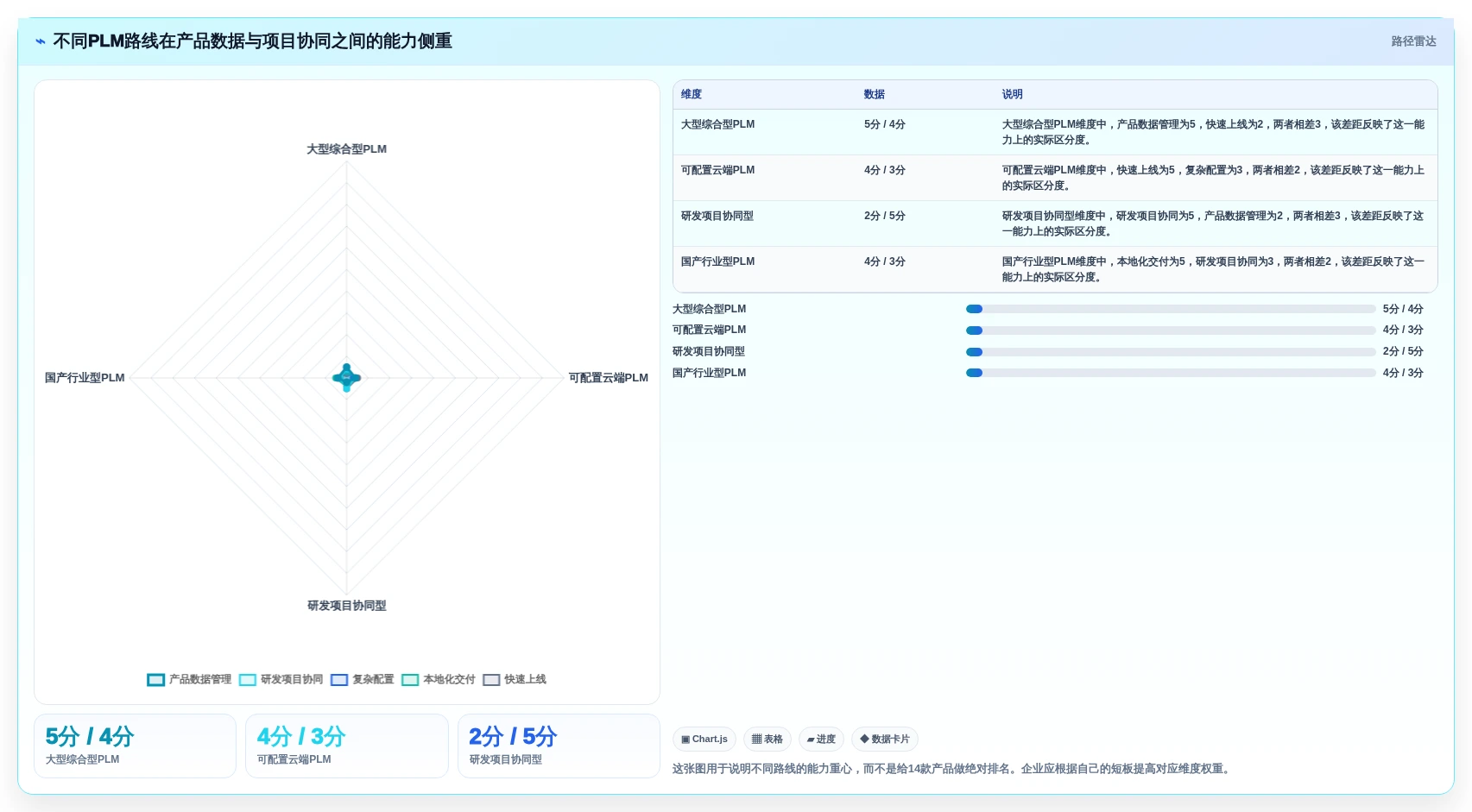Click progress bar for 国产行业型PLM
1472x812 pixels.
(x=1171, y=373)
